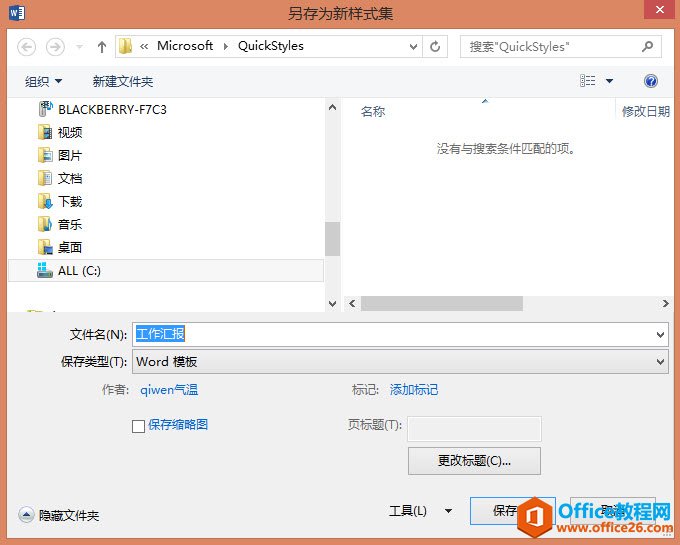Click the folder icon in address bar

(126, 46)
